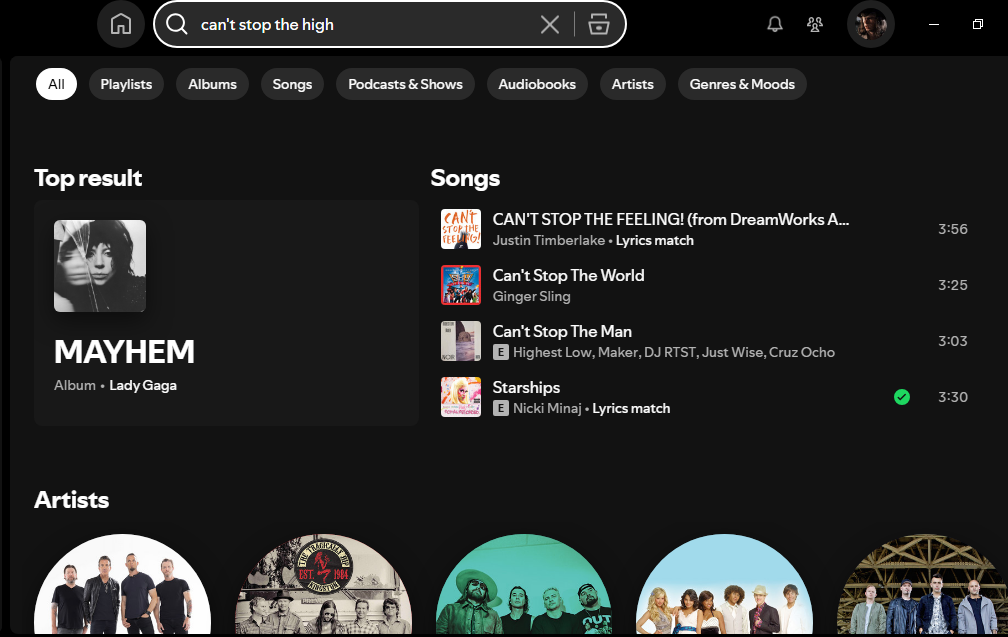Go to Spotify Home
The height and width of the screenshot is (637, 1008).
pos(120,24)
